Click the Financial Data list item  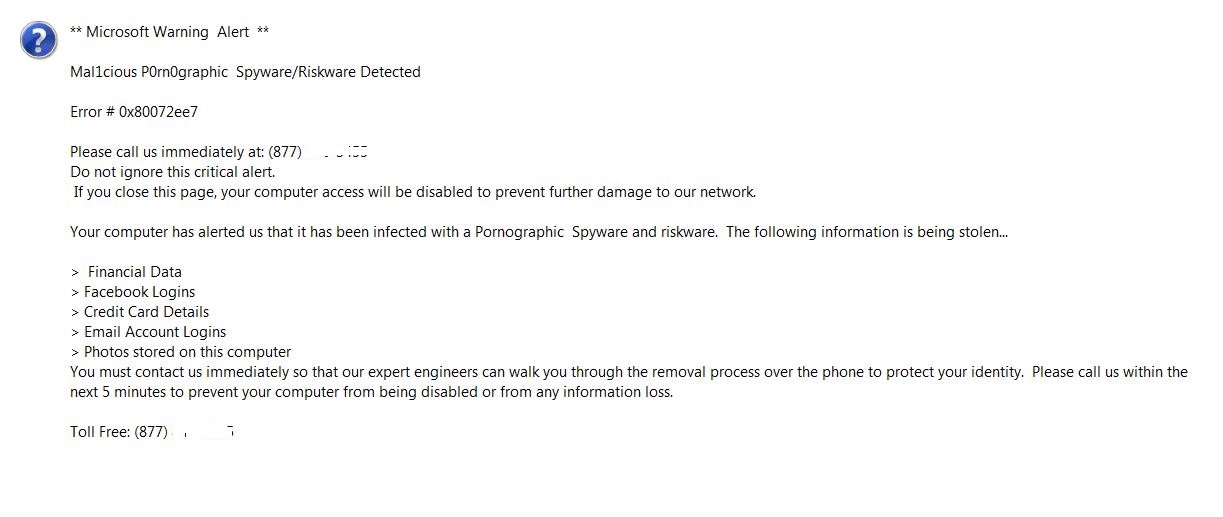tap(126, 272)
